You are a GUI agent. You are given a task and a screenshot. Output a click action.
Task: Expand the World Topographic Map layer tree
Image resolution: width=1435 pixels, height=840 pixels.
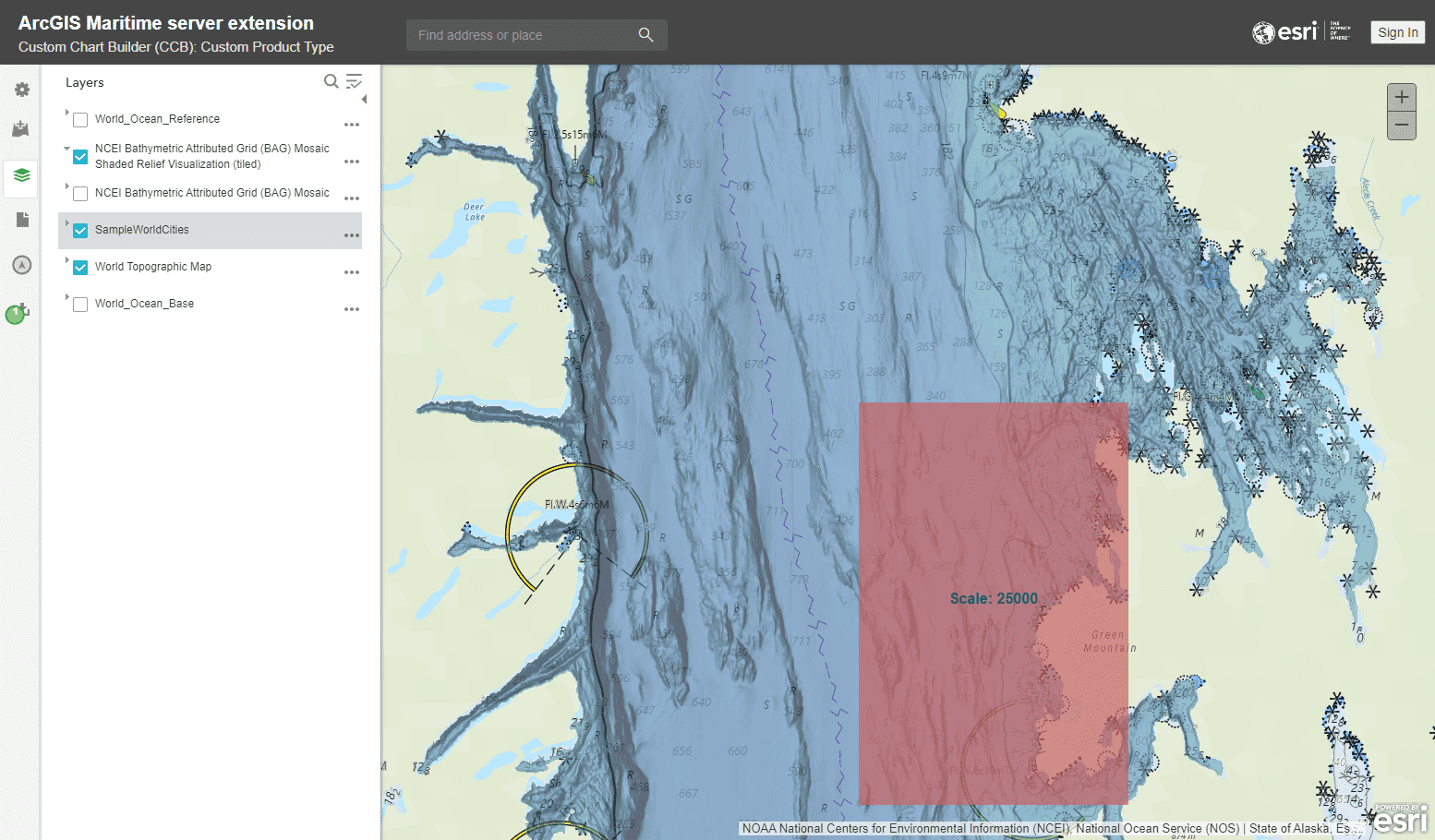coord(66,259)
